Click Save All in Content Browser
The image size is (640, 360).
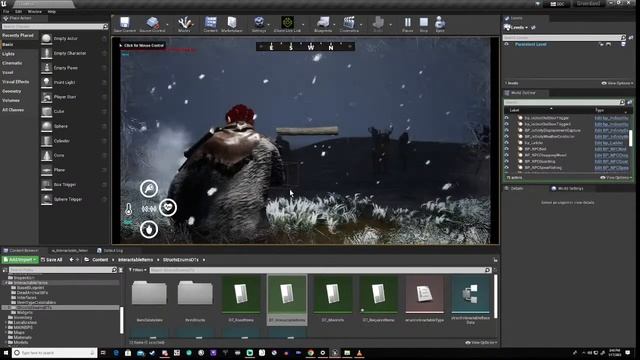(51, 260)
